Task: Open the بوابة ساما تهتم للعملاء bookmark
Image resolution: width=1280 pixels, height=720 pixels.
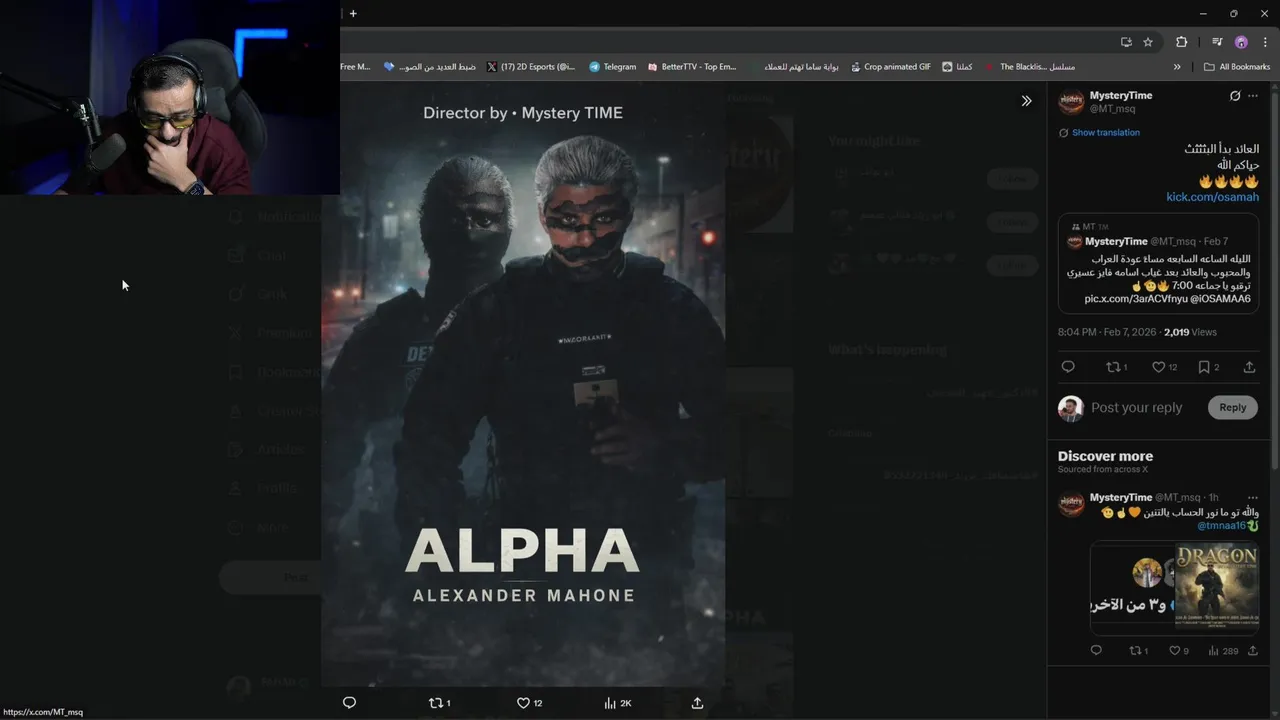Action: [794, 67]
